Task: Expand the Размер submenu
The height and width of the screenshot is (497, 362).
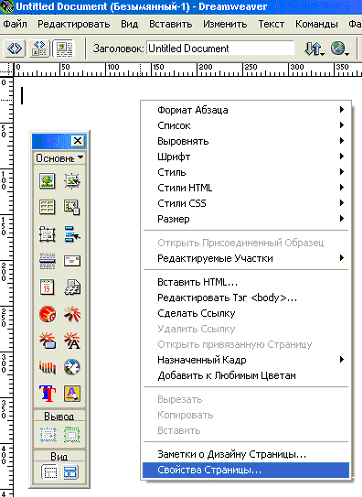Action: coord(246,219)
